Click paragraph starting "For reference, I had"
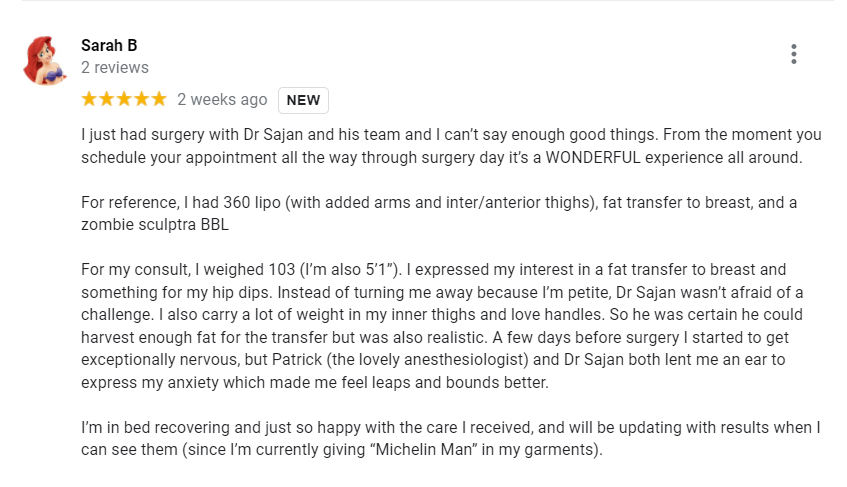 439,213
